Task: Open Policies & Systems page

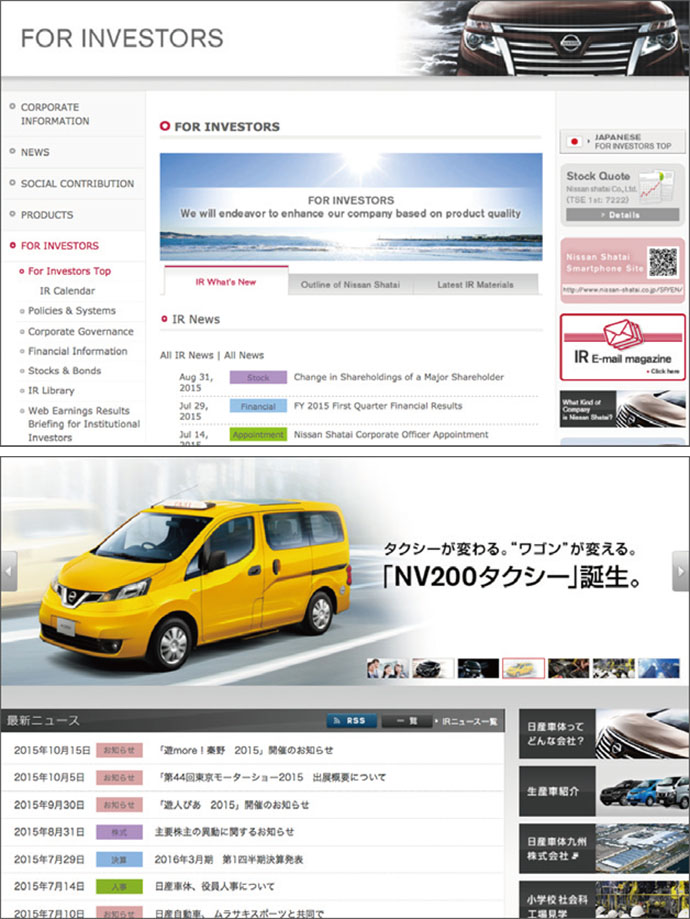Action: pyautogui.click(x=72, y=311)
